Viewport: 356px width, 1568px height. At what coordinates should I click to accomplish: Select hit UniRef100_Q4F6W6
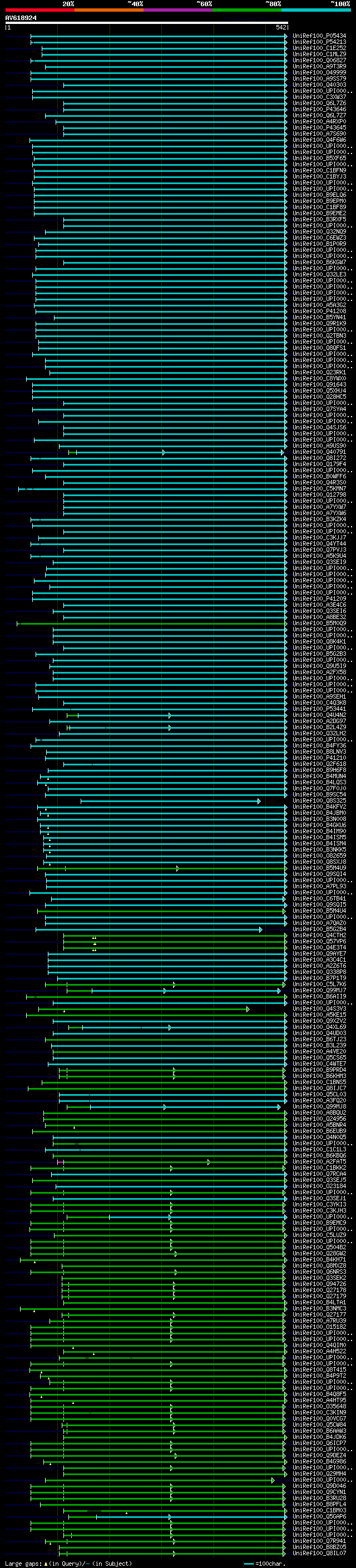tap(319, 140)
